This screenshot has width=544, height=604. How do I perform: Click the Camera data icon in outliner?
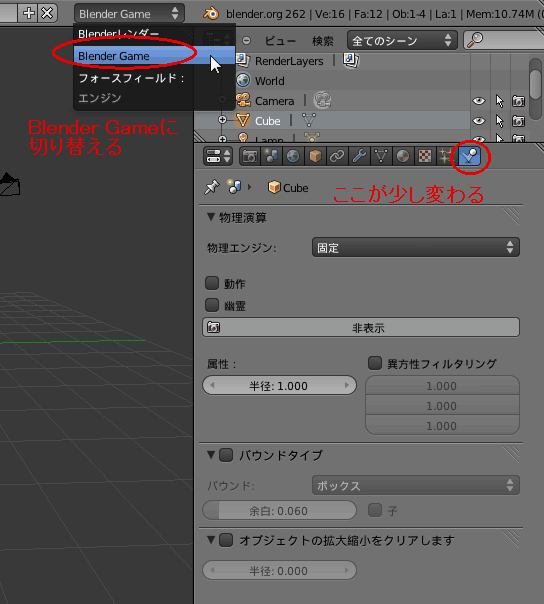[322, 100]
